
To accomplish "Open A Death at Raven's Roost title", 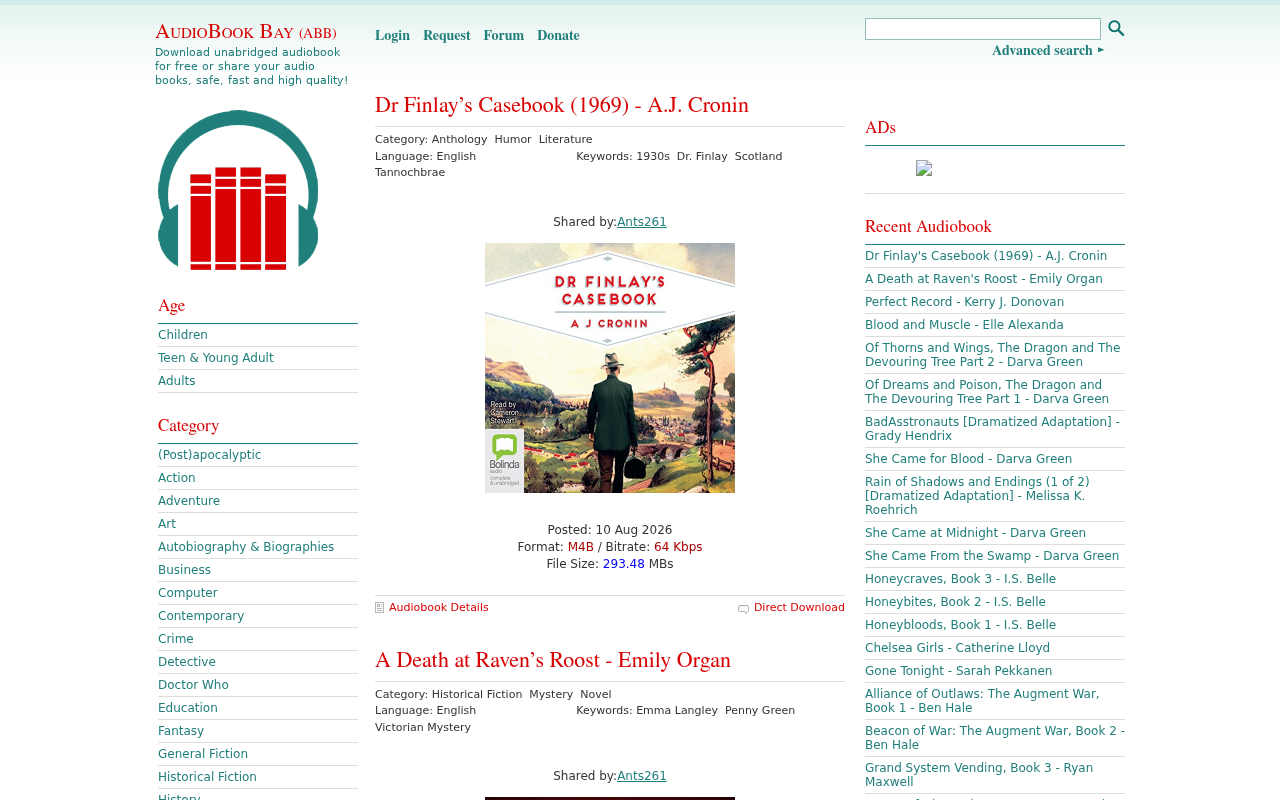I will coord(553,661).
